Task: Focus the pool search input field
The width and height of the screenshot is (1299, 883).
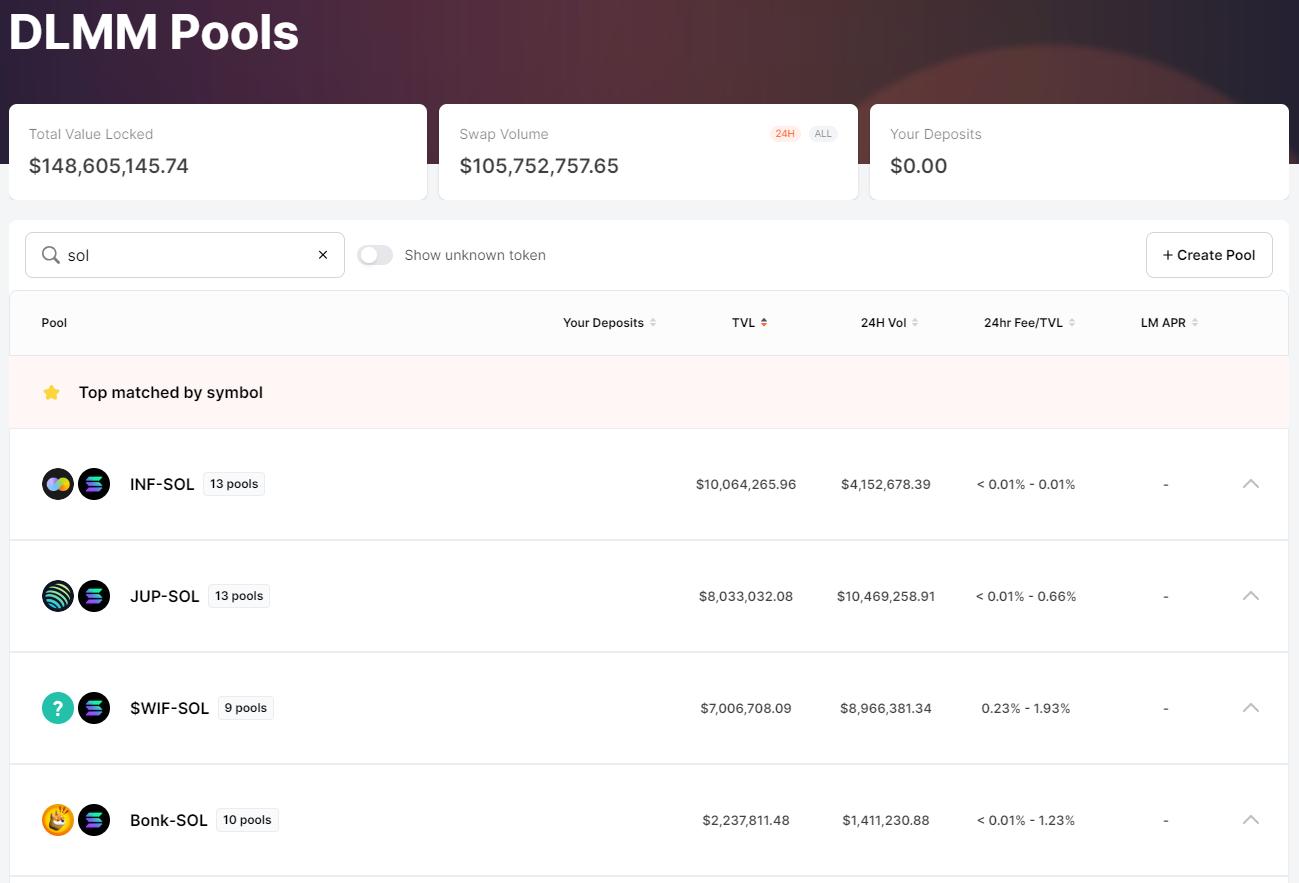Action: click(x=188, y=255)
